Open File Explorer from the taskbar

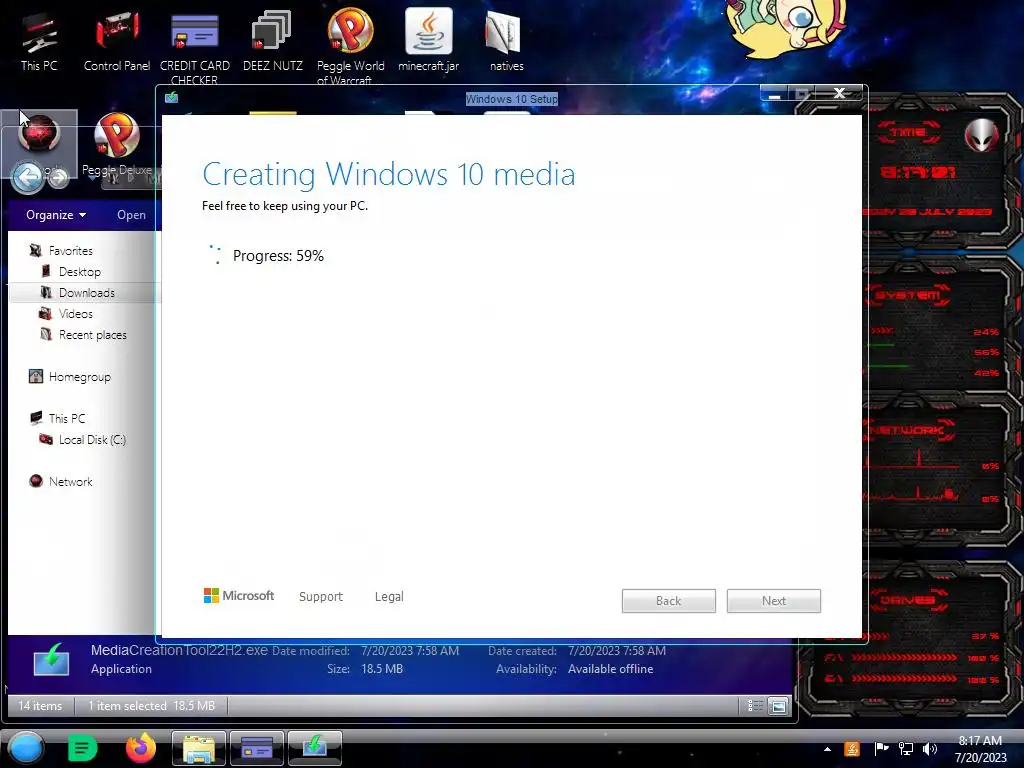pos(199,748)
